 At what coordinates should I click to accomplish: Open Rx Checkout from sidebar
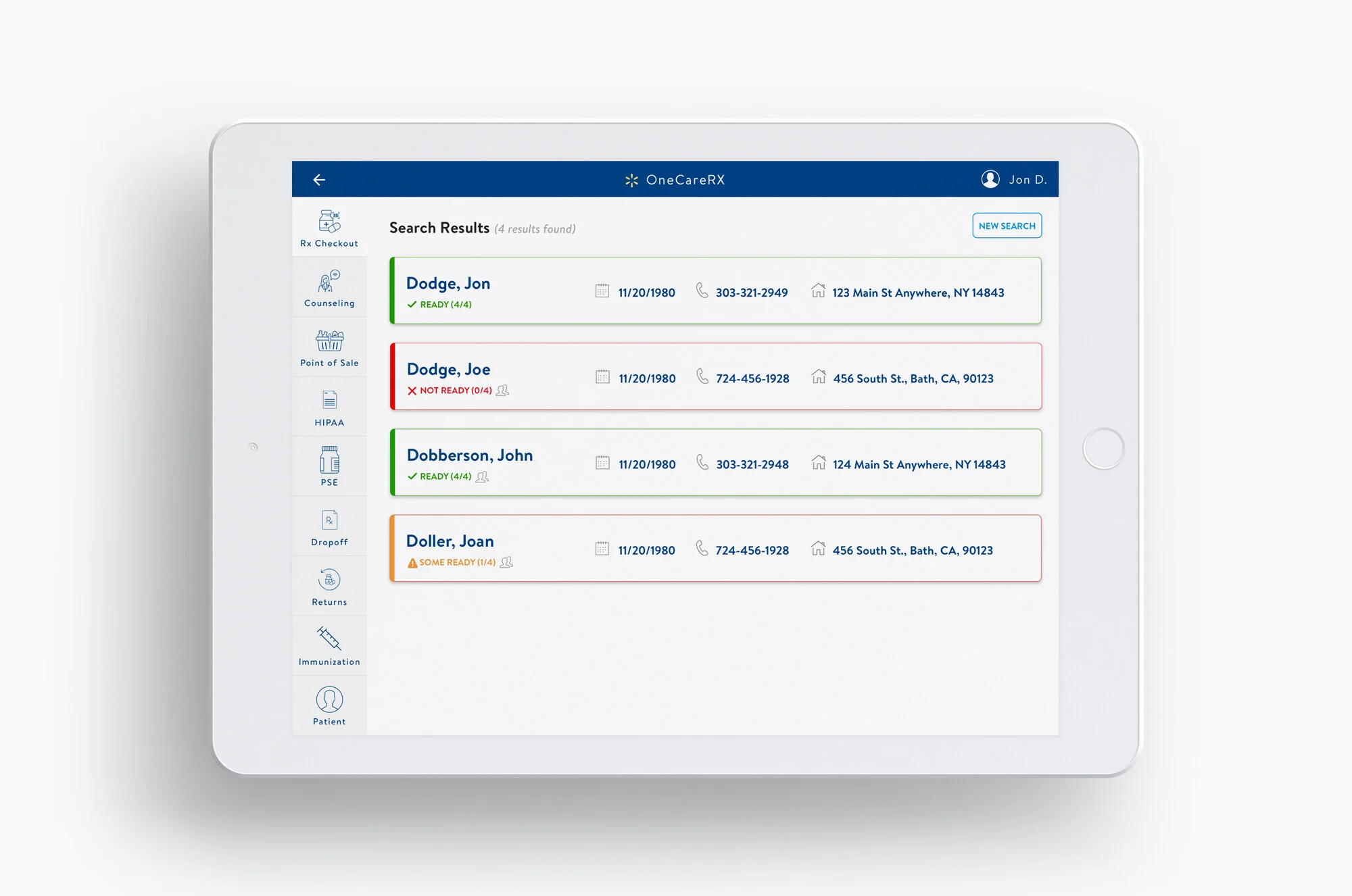coord(329,228)
